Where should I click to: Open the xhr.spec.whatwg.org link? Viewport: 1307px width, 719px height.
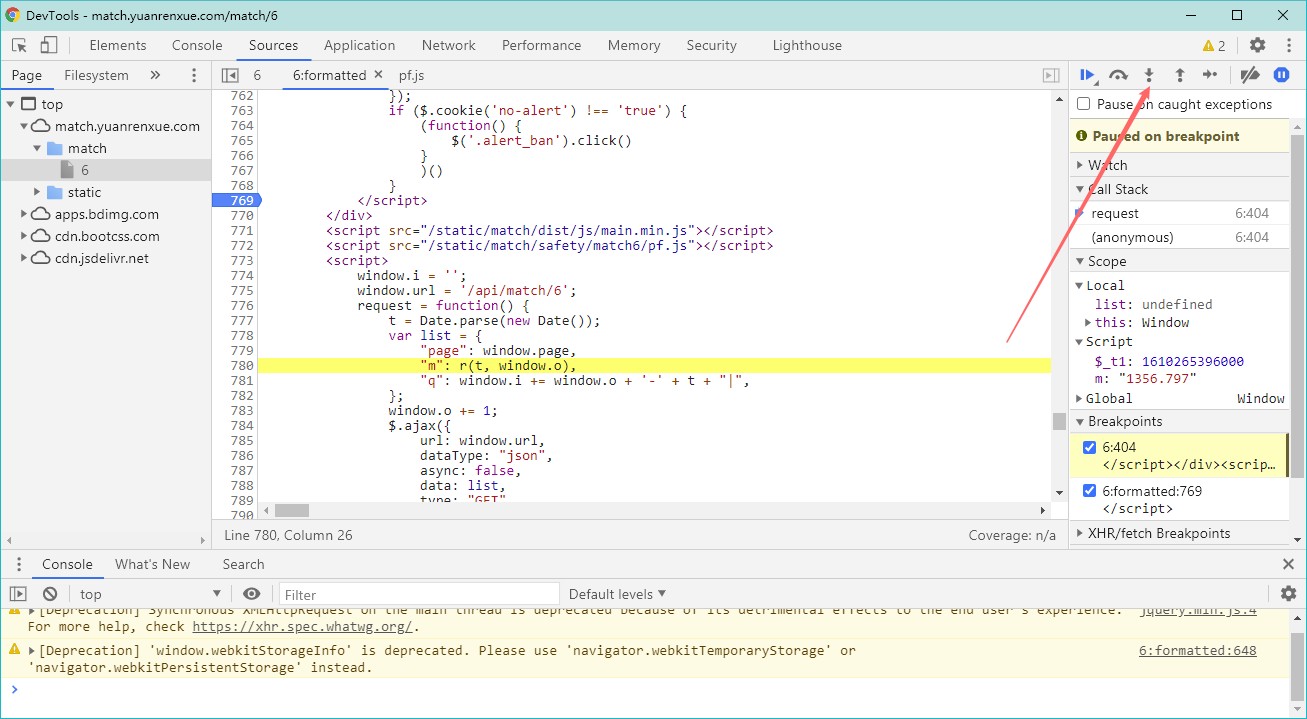click(302, 627)
